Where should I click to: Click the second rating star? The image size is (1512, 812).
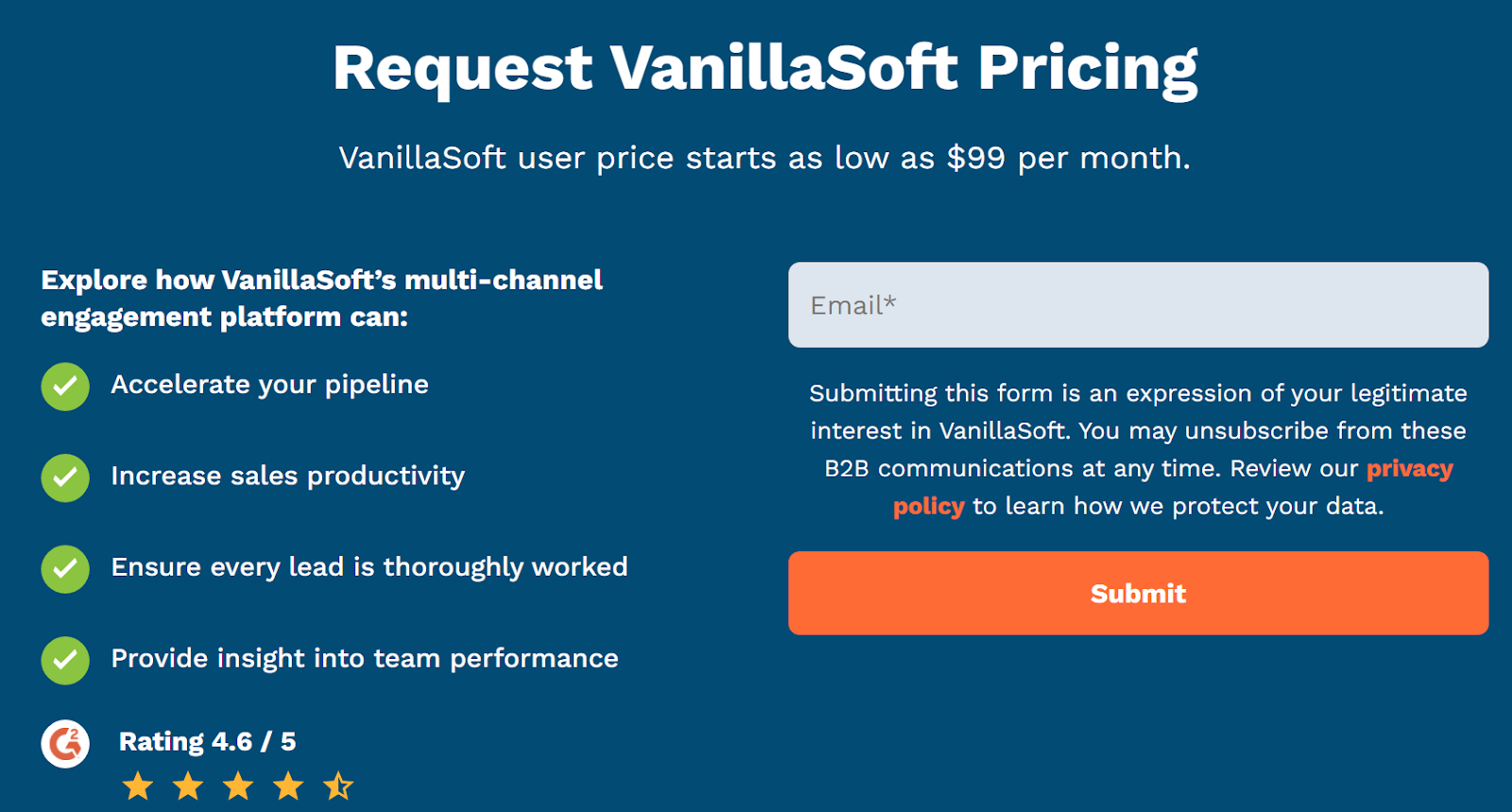pyautogui.click(x=188, y=786)
